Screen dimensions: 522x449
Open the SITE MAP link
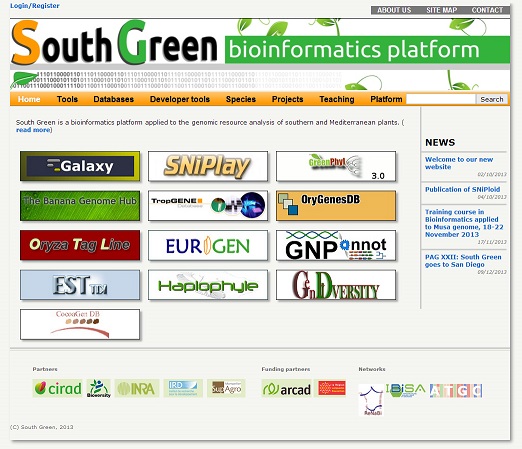click(x=442, y=10)
